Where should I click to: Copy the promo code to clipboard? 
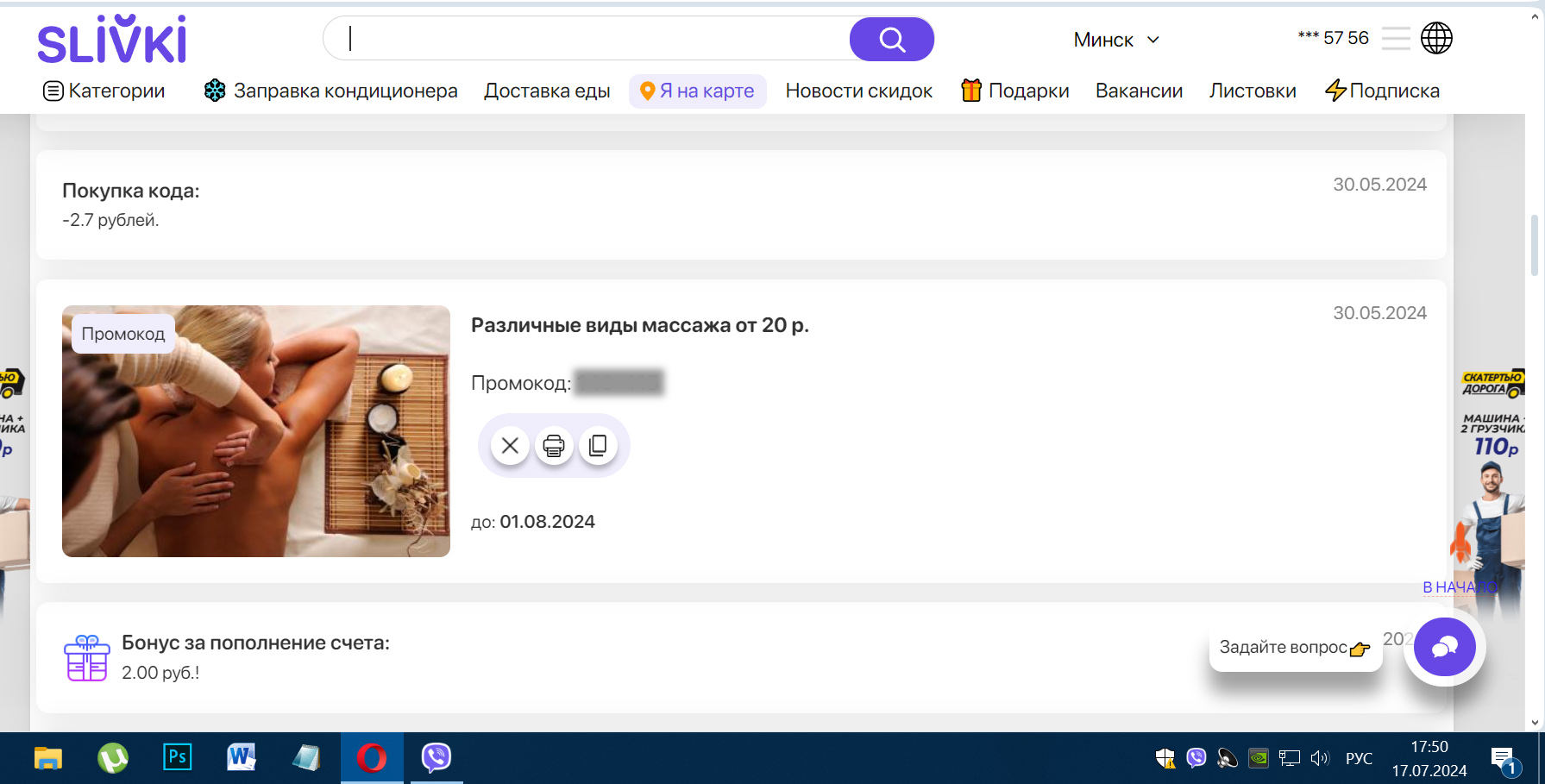(x=598, y=446)
